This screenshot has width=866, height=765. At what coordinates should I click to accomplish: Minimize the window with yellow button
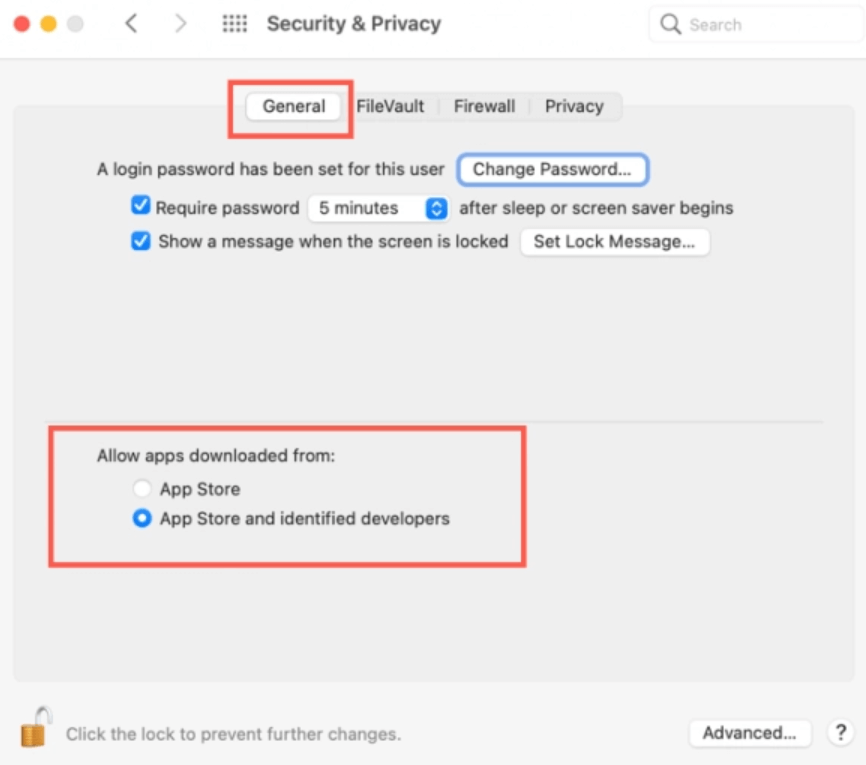(x=48, y=24)
